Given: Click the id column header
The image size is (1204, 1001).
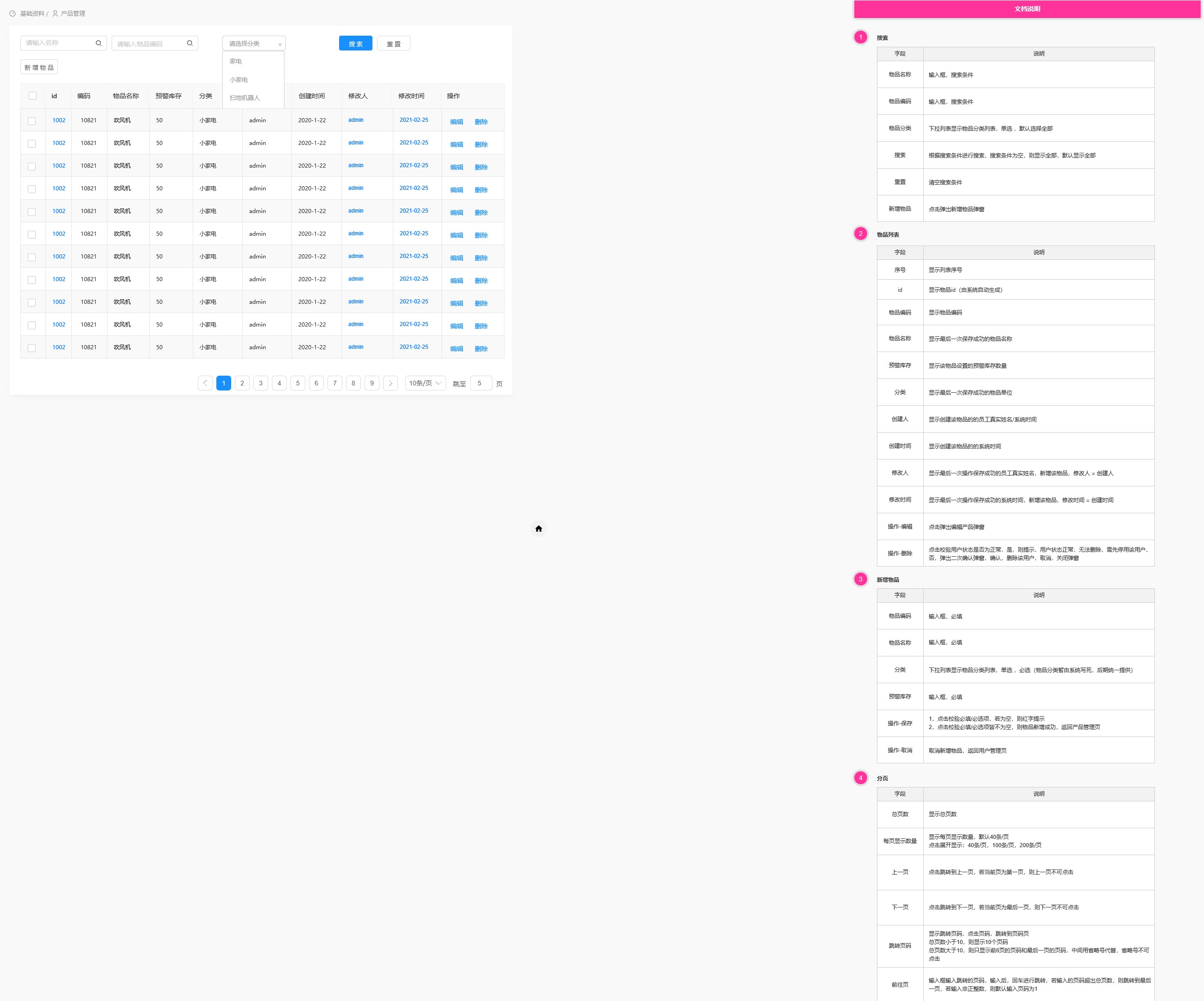Looking at the screenshot, I should [55, 96].
